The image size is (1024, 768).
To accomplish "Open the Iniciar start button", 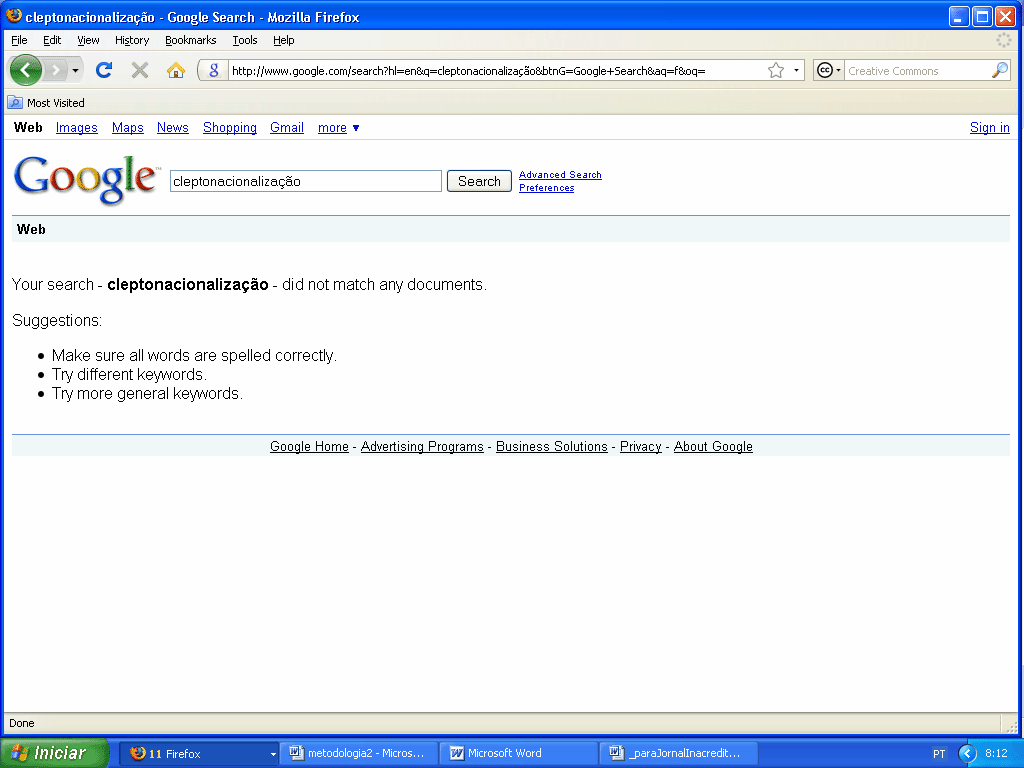I will pos(55,753).
